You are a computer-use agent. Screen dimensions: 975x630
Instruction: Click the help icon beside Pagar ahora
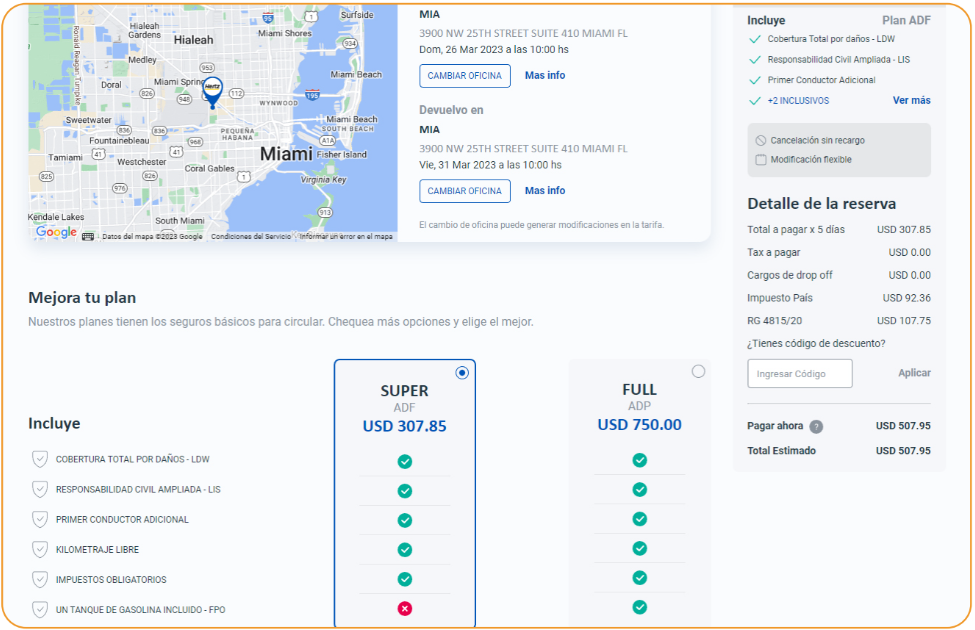(x=816, y=426)
